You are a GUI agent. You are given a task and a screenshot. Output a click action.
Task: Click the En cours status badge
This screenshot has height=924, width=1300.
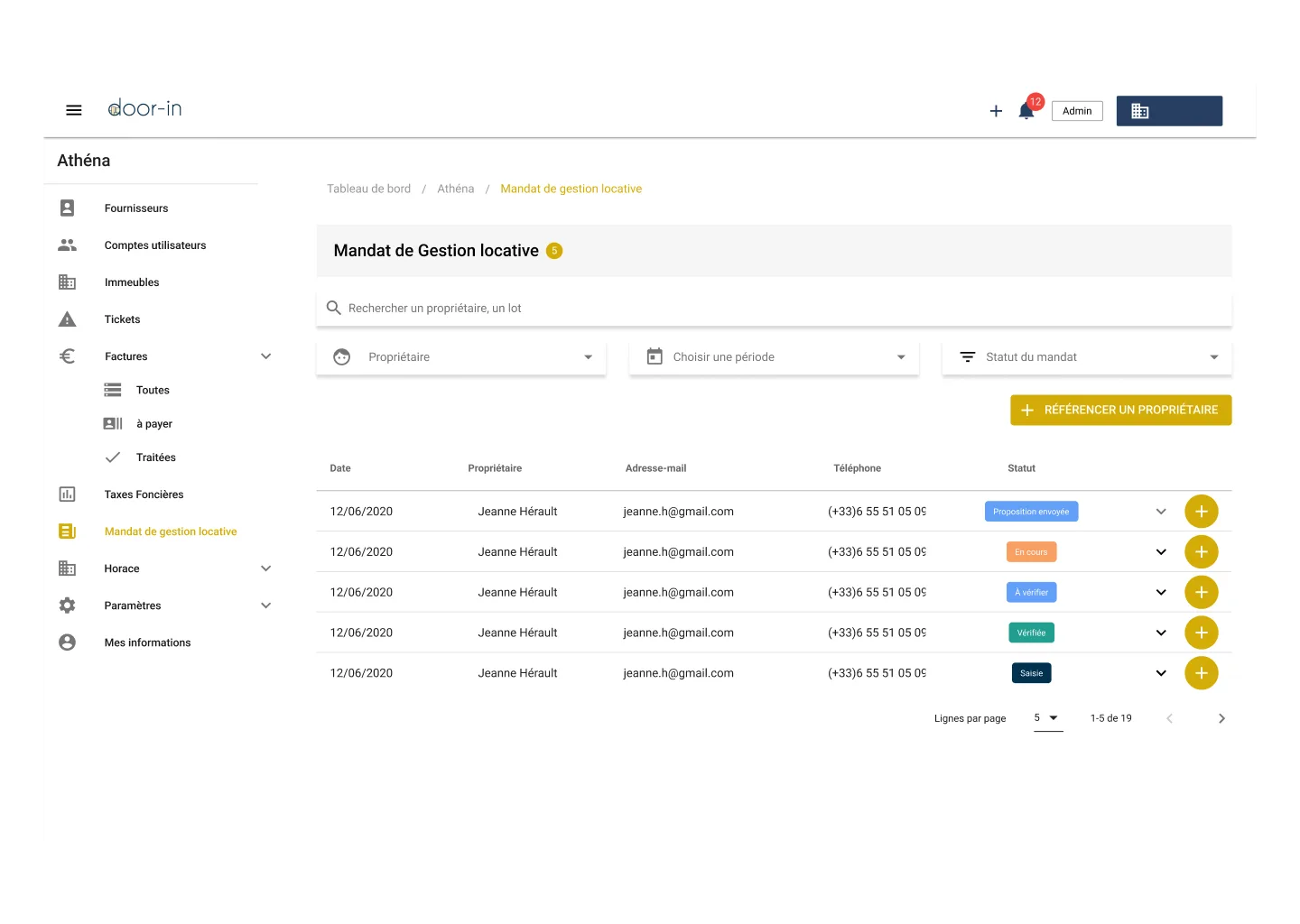point(1031,552)
